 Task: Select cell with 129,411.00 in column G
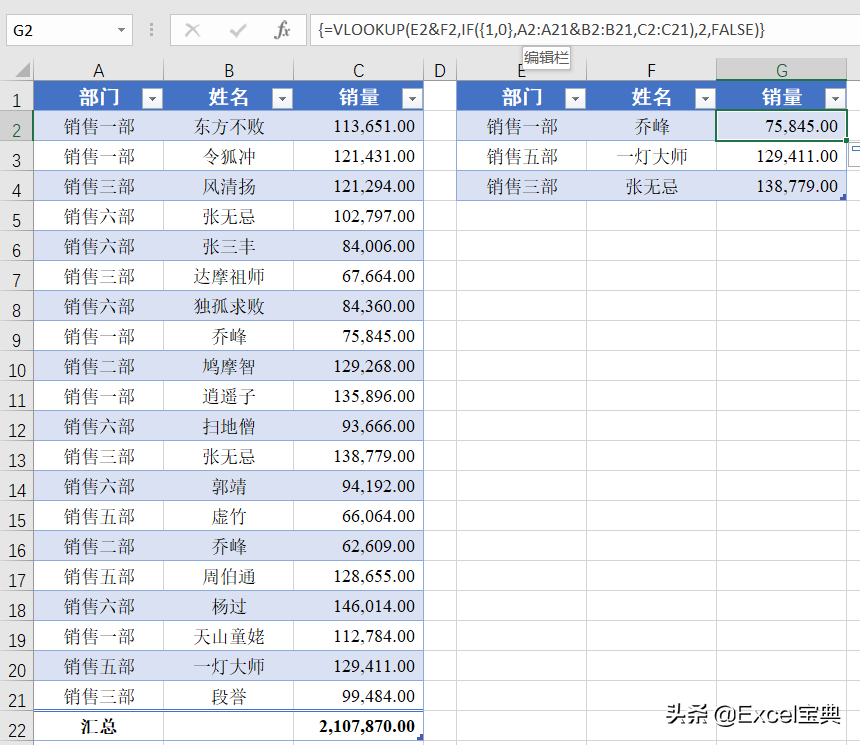pos(782,156)
